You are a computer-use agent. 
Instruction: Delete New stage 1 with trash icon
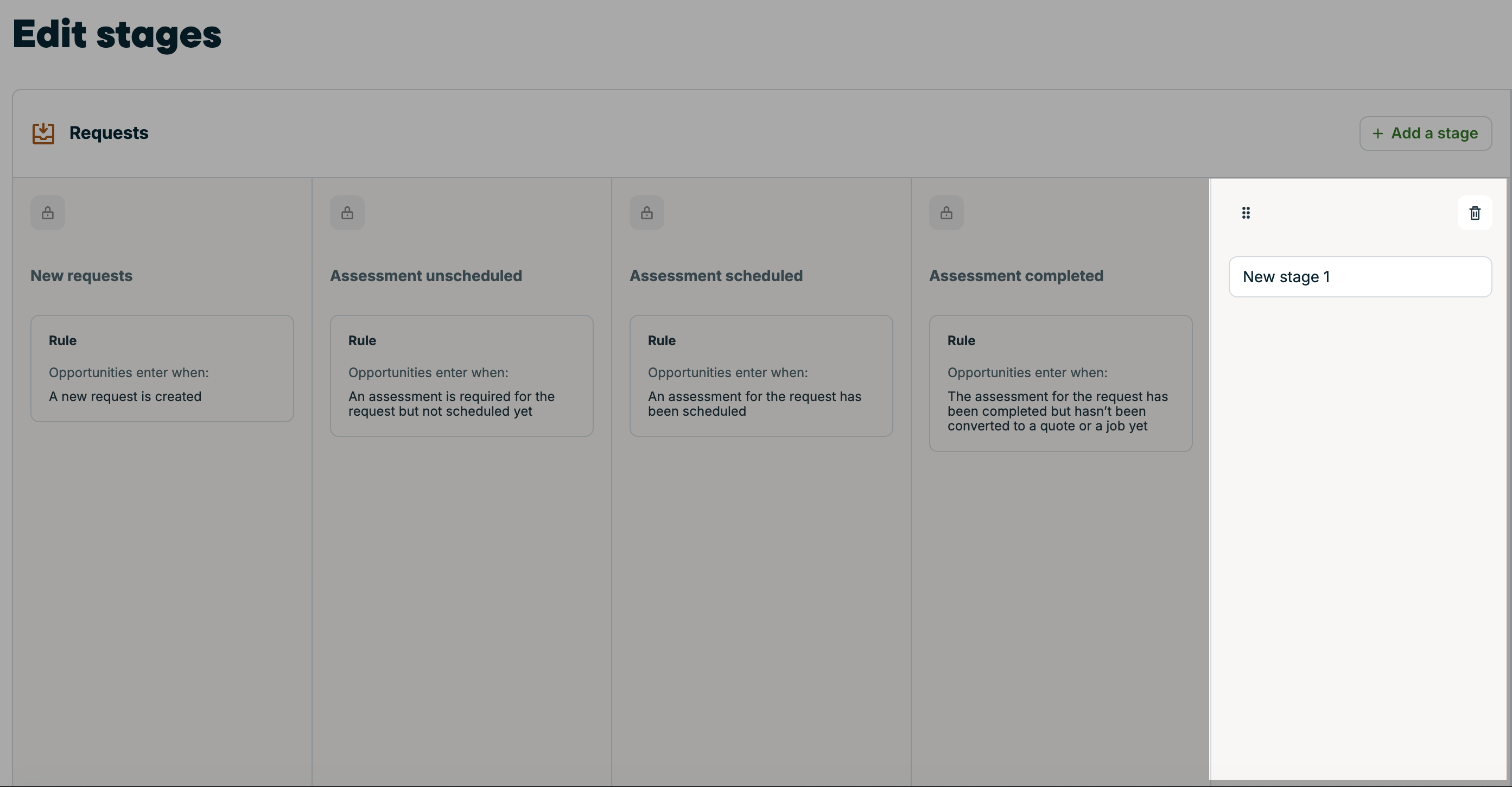point(1475,212)
